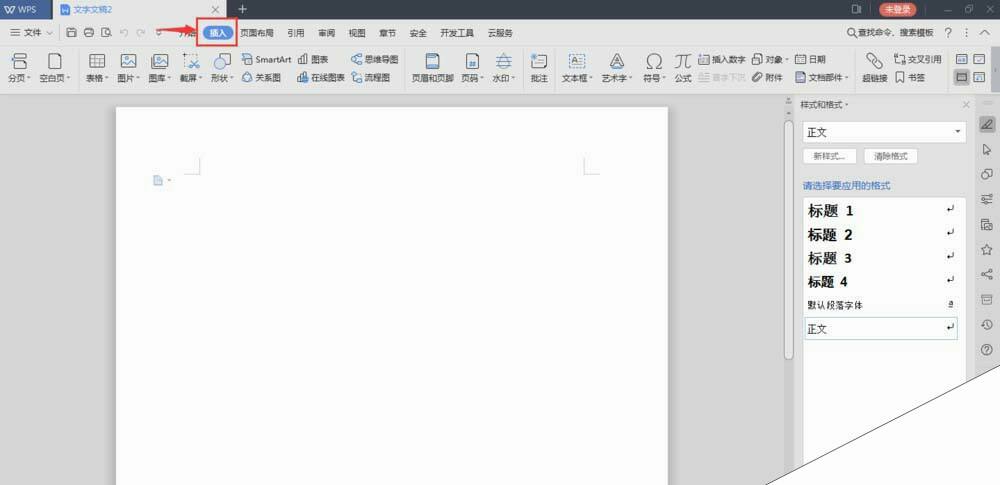Open the 审阅 review tab
1000x485 pixels.
[326, 33]
